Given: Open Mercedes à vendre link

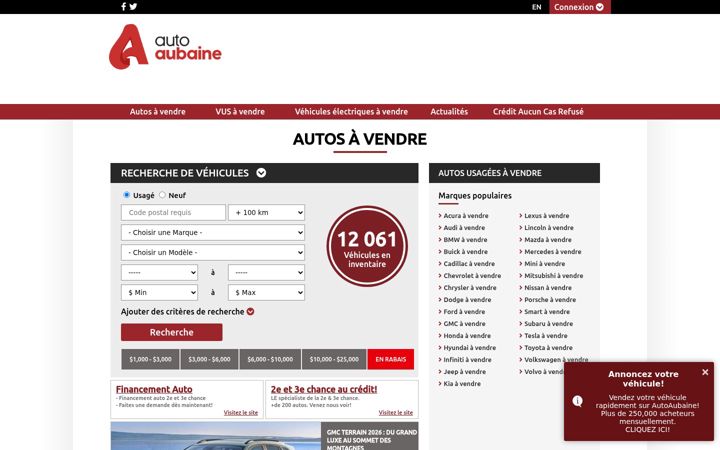Looking at the screenshot, I should click(x=552, y=252).
